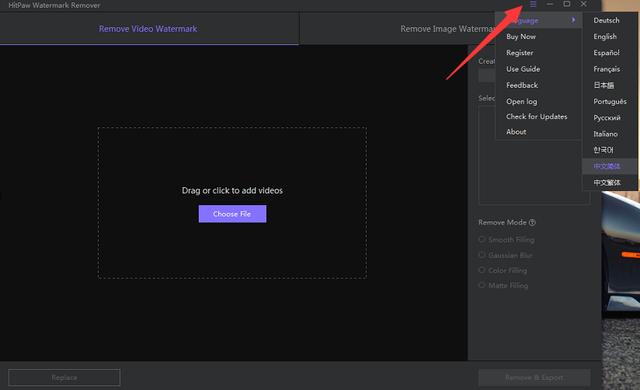
Task: Open the hamburger menu icon in title bar
Action: 533,4
